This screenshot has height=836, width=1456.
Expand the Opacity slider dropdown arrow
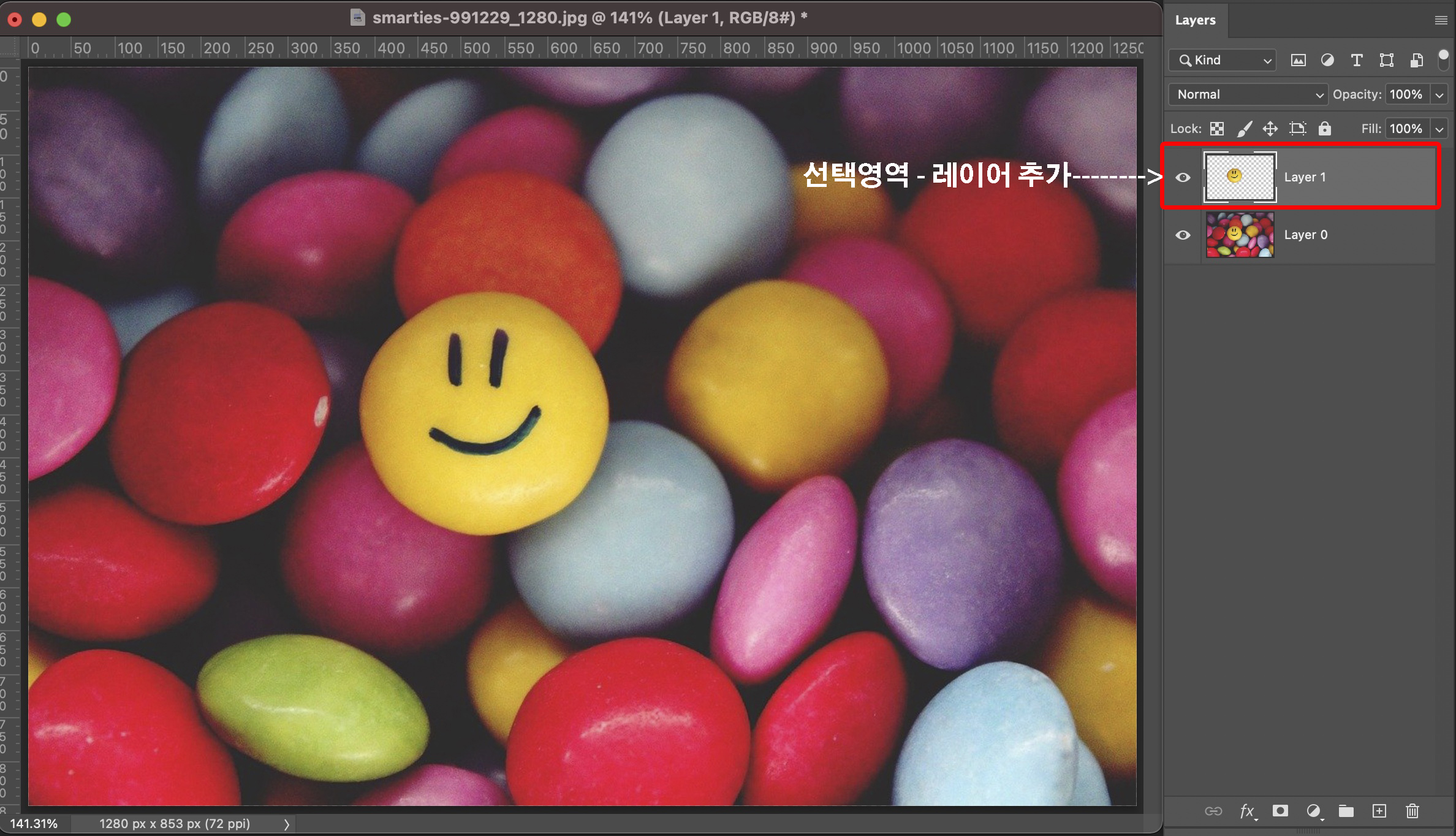(x=1439, y=95)
